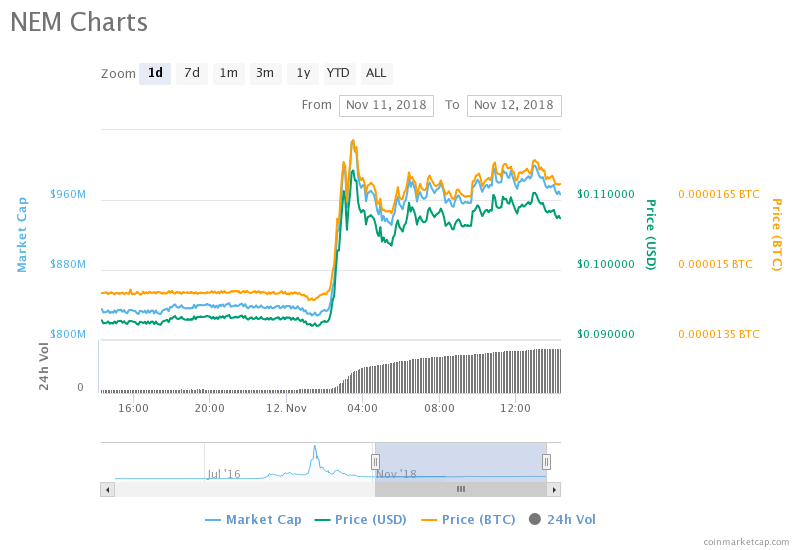This screenshot has height=550, width=800.
Task: Choose the 3m zoom option
Action: [x=265, y=73]
